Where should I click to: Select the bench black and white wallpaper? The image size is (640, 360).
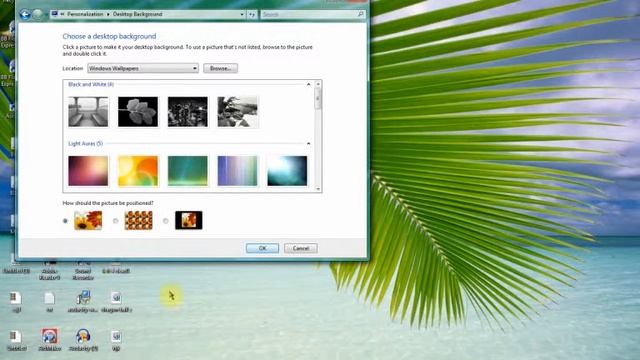click(88, 112)
